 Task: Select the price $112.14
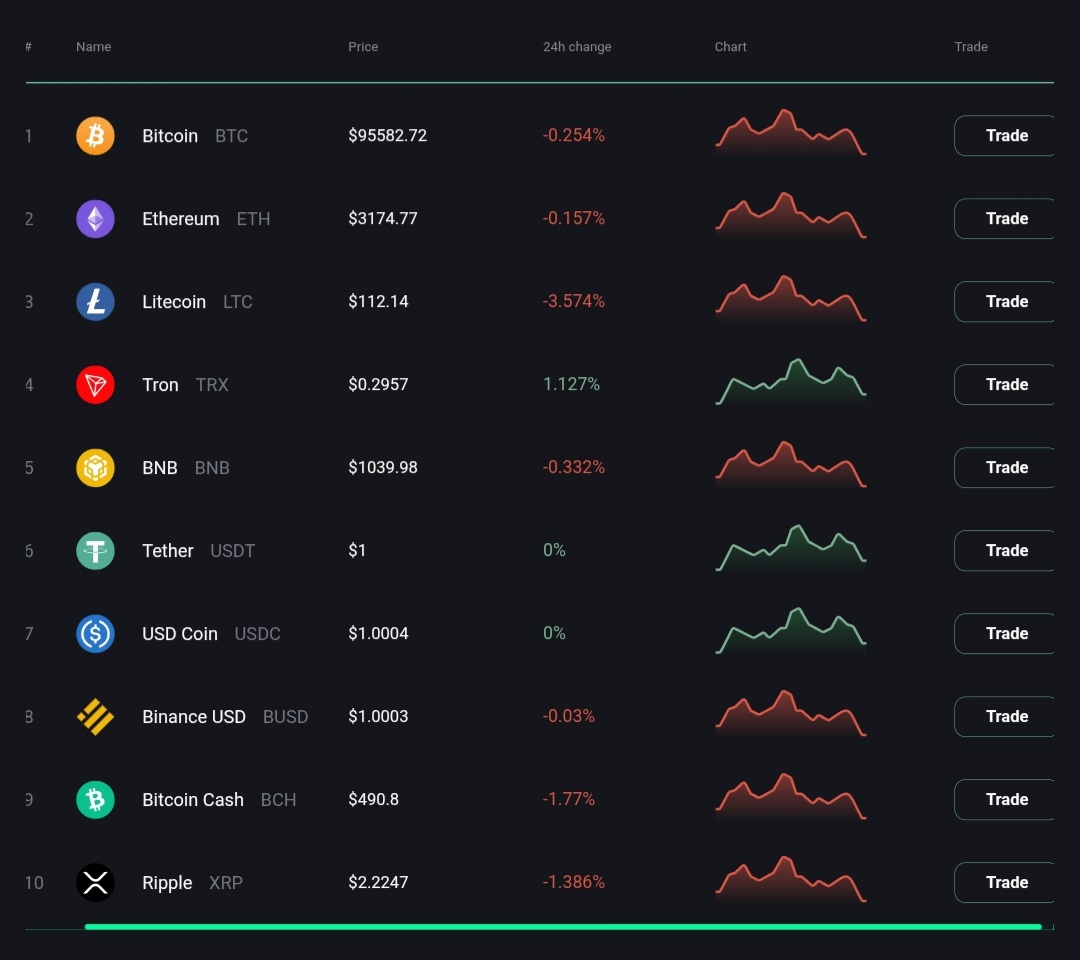pyautogui.click(x=378, y=302)
